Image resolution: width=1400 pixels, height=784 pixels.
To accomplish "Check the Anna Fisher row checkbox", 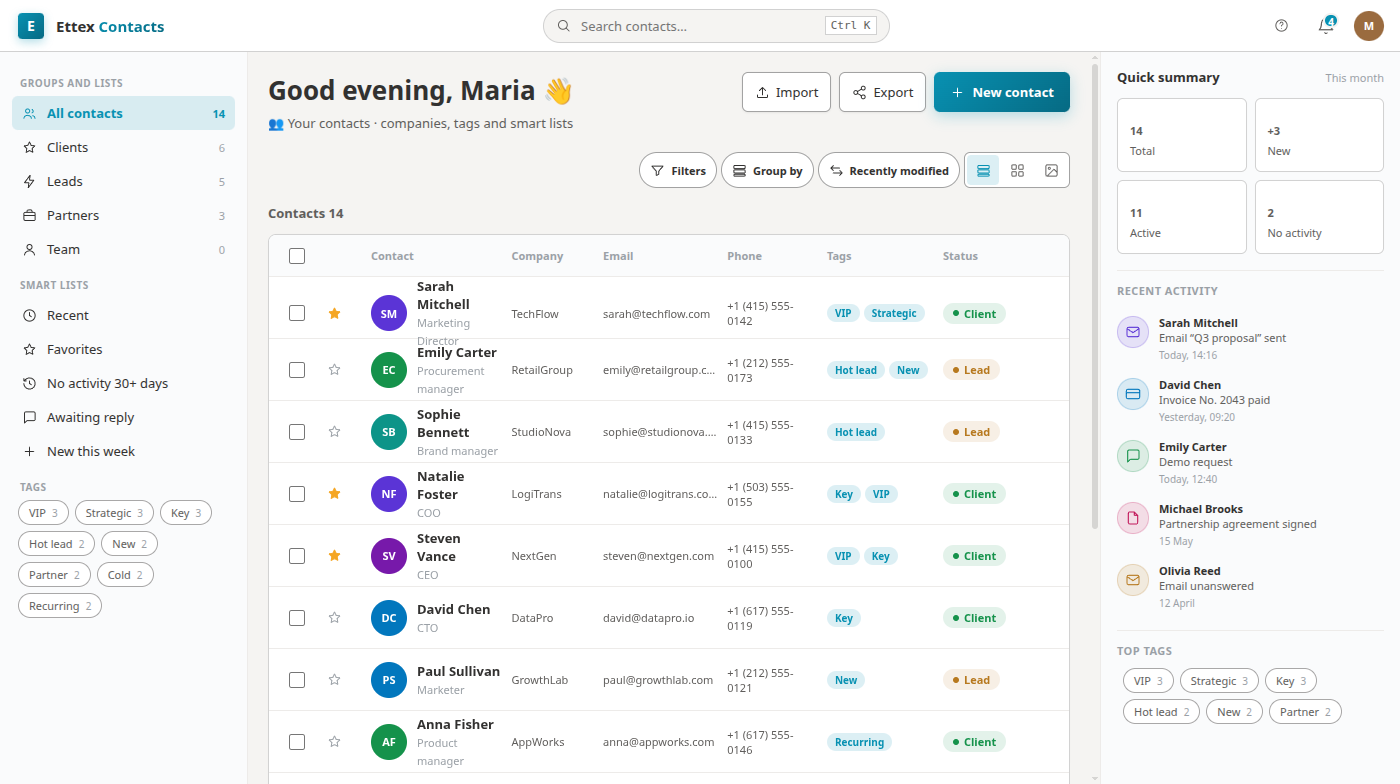I will coord(297,742).
